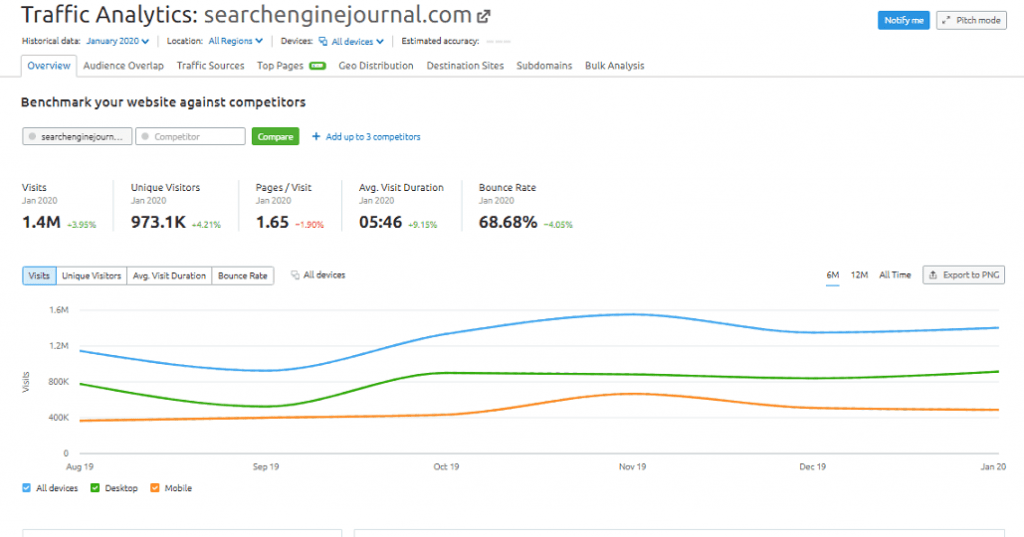Image resolution: width=1024 pixels, height=537 pixels.
Task: Click the -1.90% pages per visit change
Action: tap(310, 225)
